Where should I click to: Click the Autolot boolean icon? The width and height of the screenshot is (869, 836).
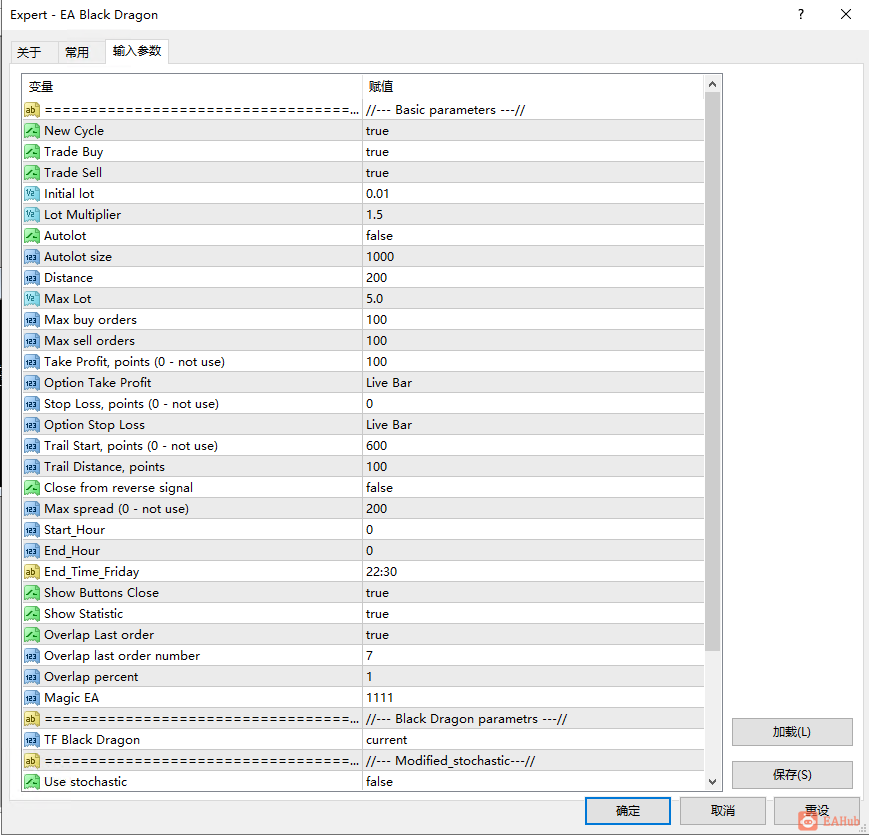click(x=32, y=236)
